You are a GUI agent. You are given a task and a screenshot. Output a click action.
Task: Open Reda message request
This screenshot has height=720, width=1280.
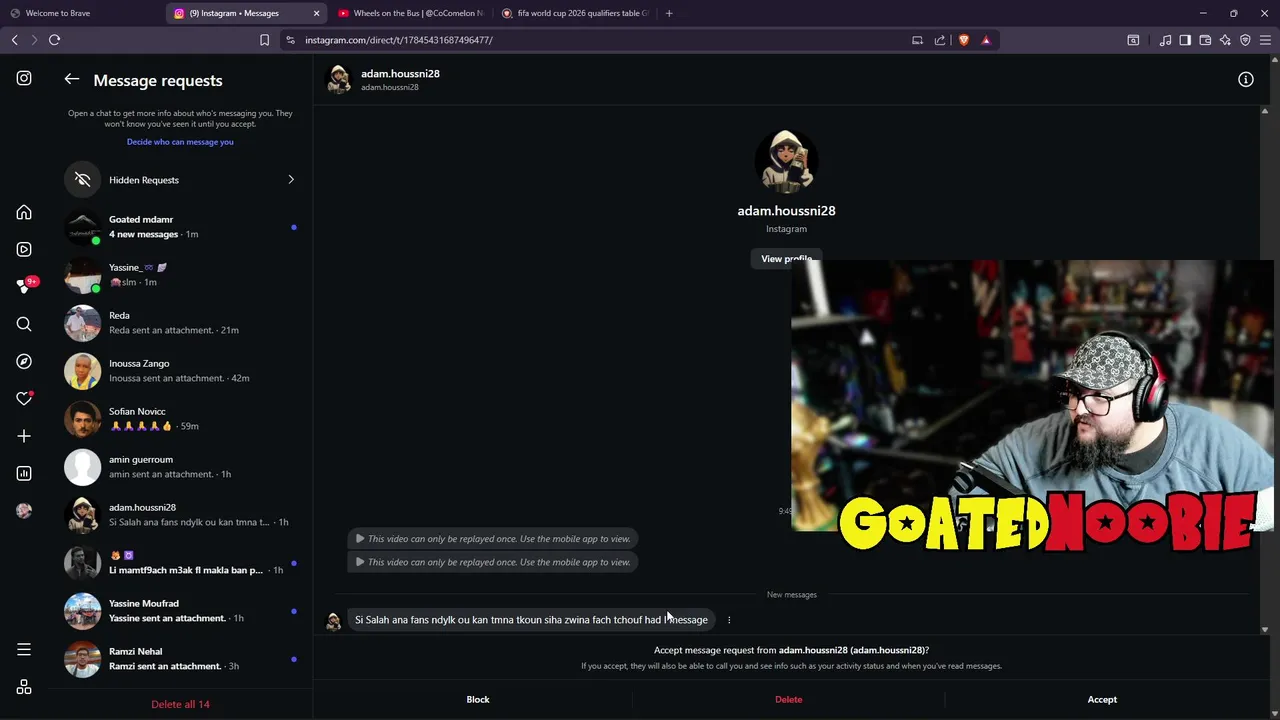coord(180,323)
